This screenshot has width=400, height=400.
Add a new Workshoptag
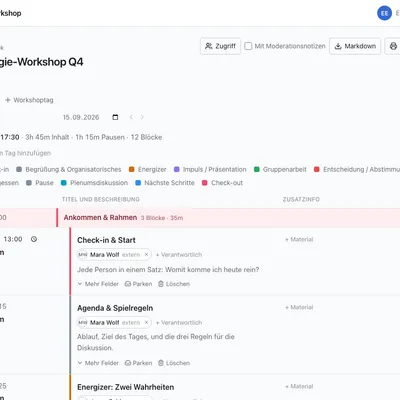[x=29, y=100]
